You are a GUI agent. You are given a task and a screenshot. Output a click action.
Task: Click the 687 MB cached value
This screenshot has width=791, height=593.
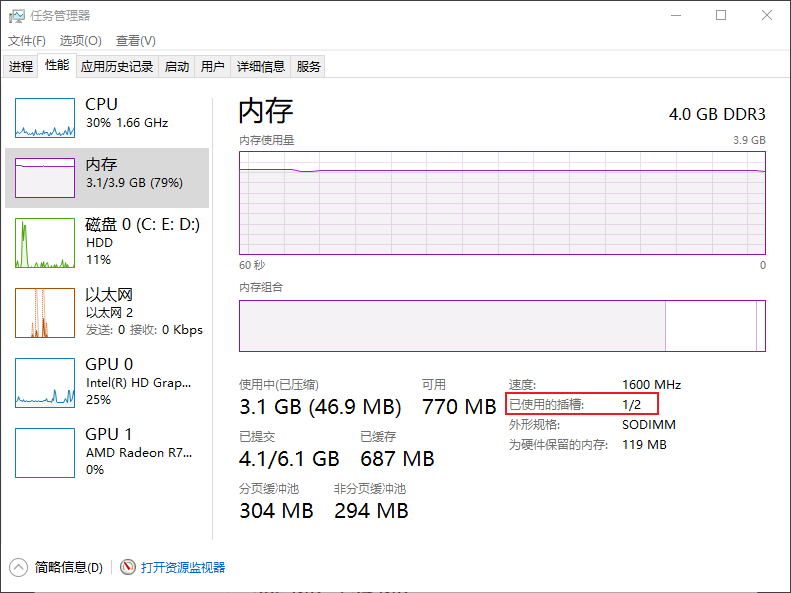397,458
